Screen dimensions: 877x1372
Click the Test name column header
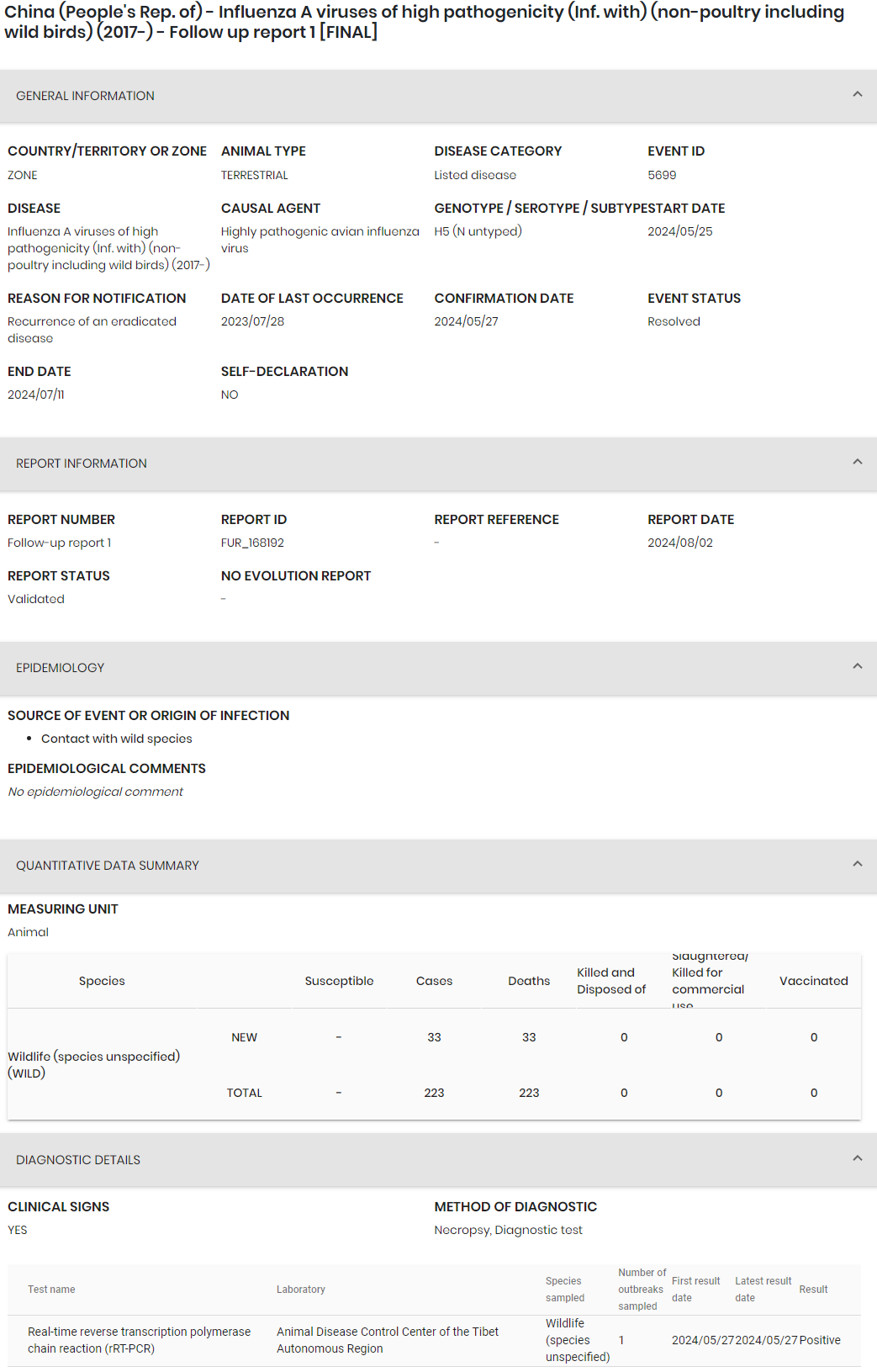(x=51, y=1290)
